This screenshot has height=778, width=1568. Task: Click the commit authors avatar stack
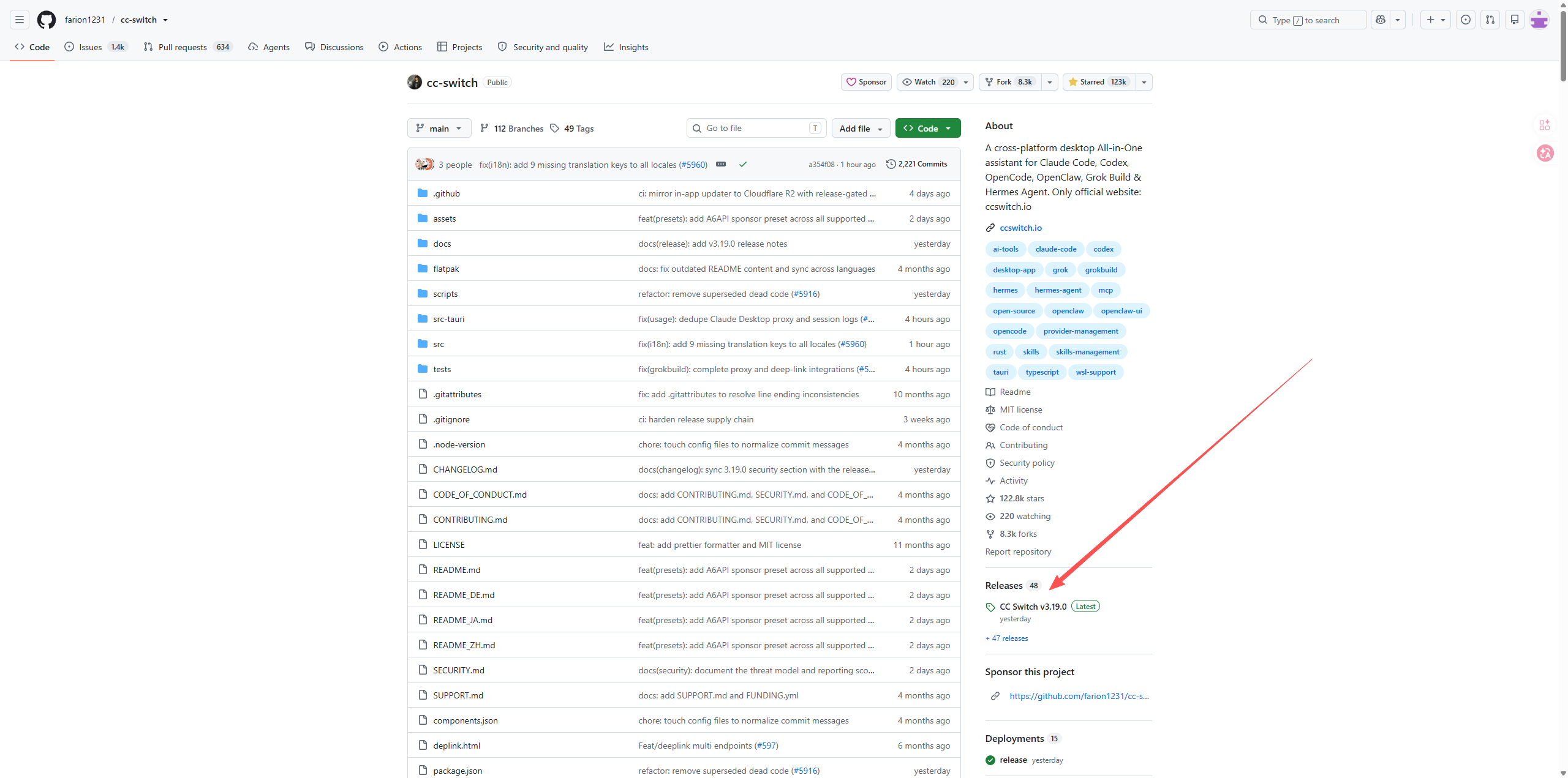(x=424, y=164)
